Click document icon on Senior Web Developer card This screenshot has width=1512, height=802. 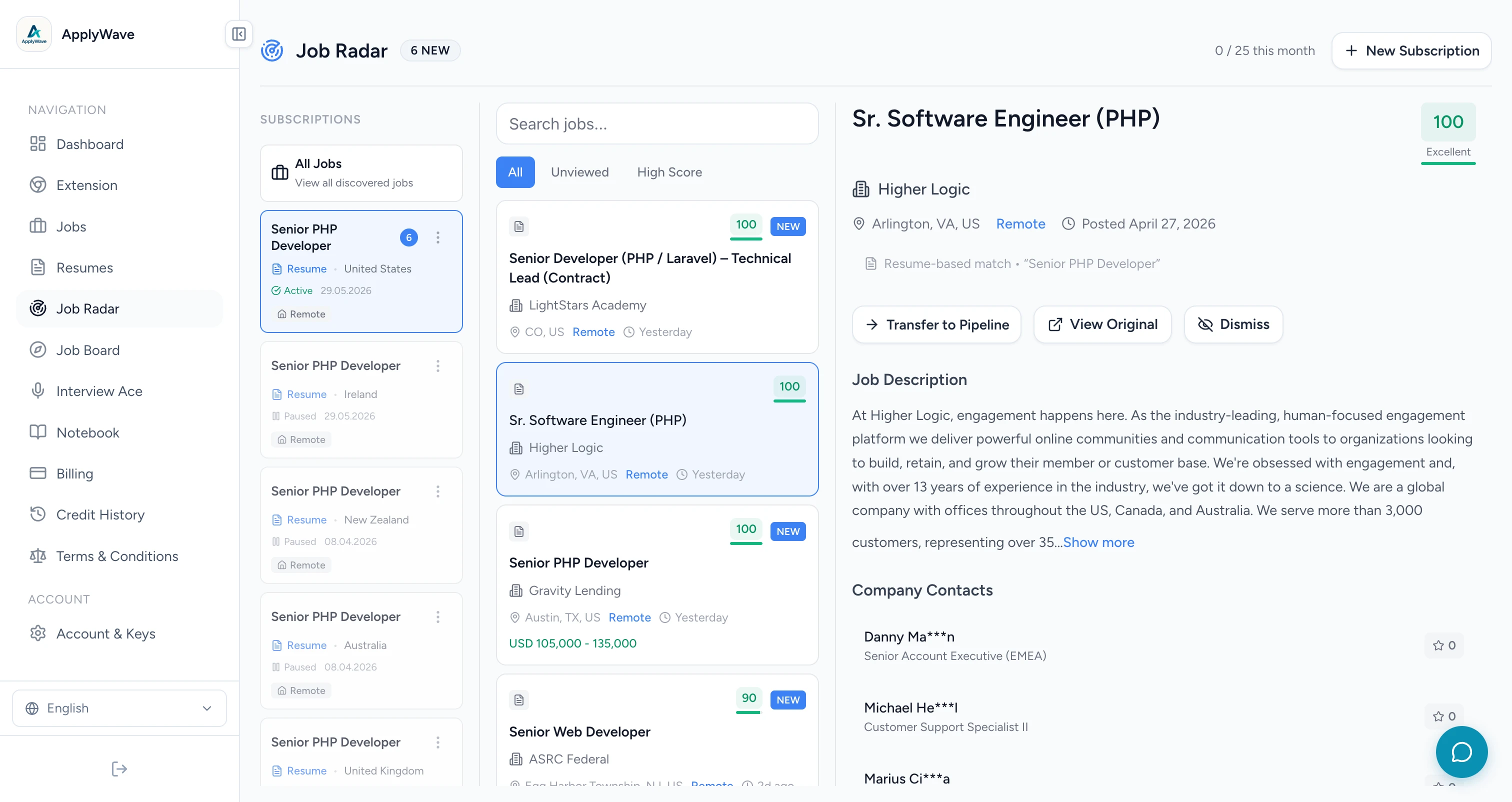tap(519, 700)
